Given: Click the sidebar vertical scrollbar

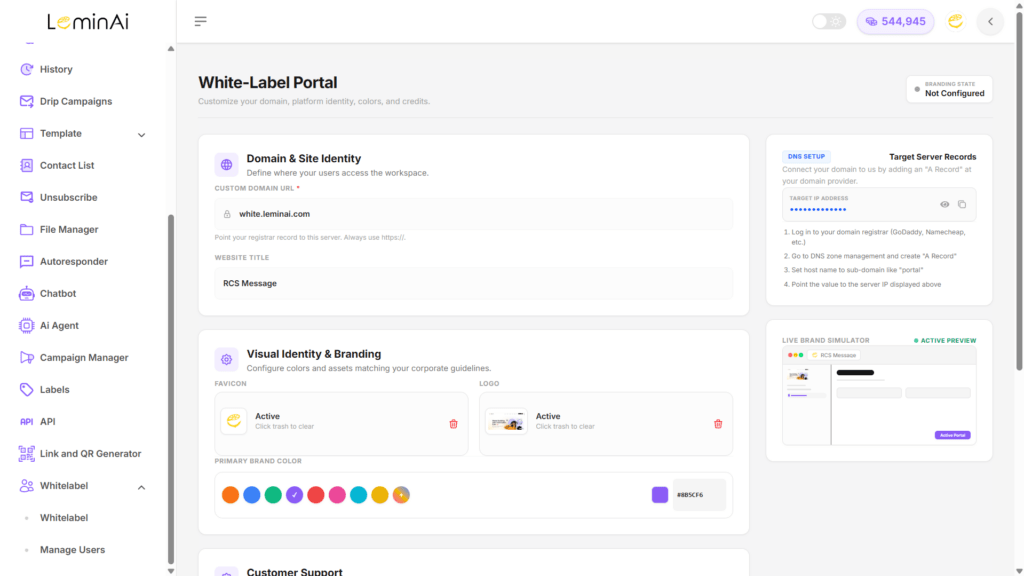Looking at the screenshot, I should click(x=171, y=389).
